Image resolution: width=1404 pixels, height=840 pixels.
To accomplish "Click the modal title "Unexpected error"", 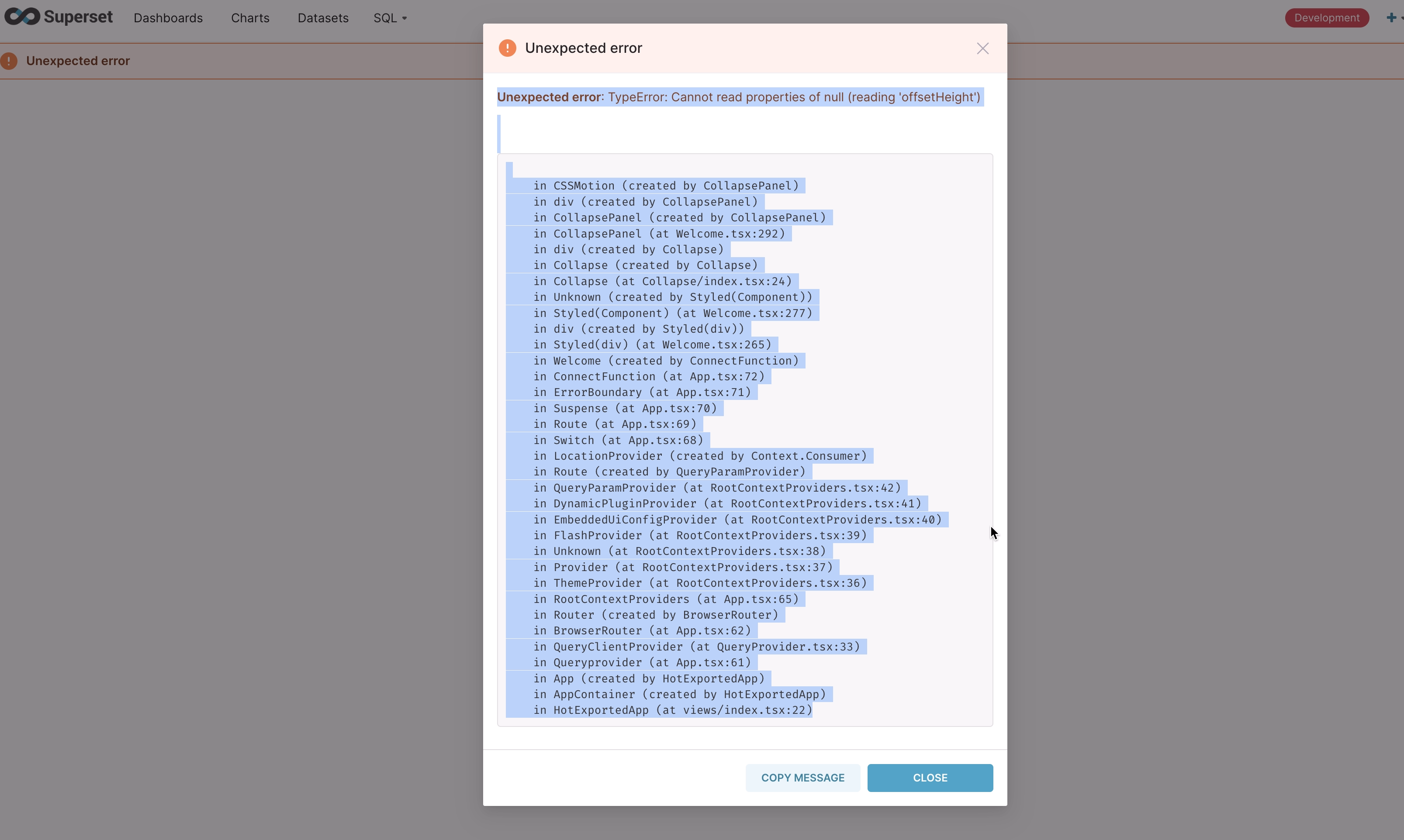I will point(583,48).
